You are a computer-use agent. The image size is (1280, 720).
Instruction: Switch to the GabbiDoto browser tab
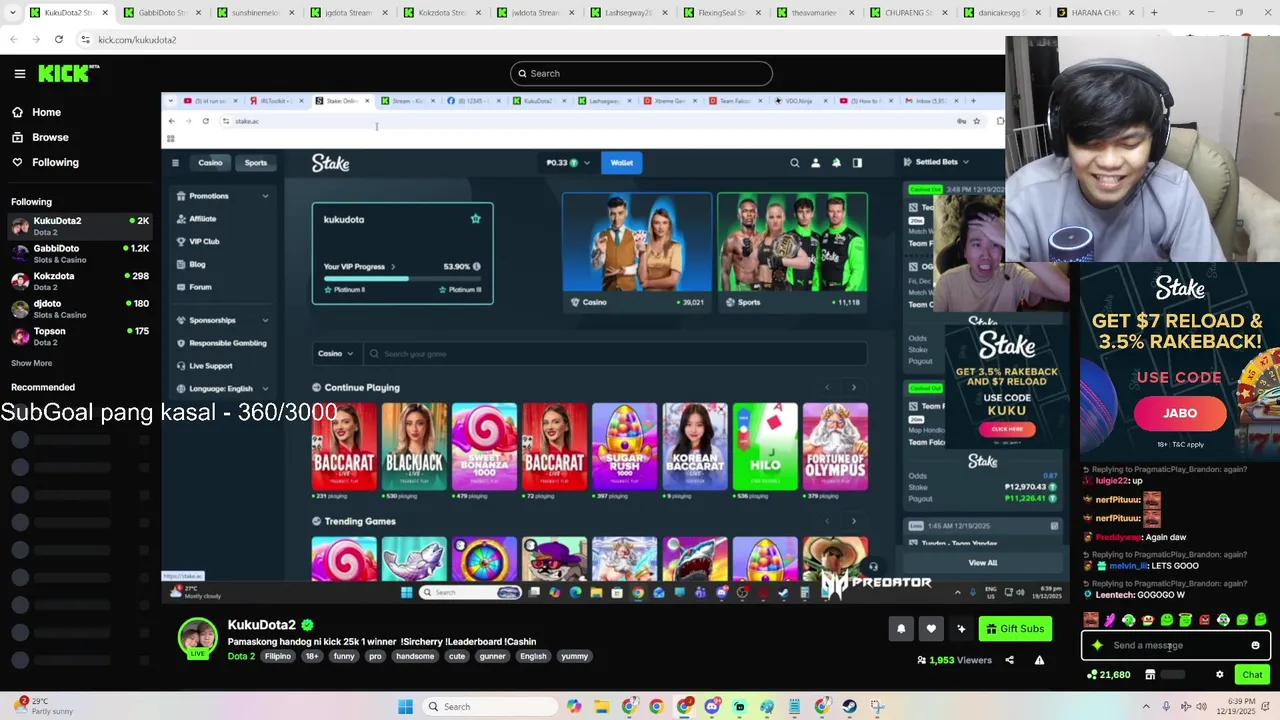160,13
